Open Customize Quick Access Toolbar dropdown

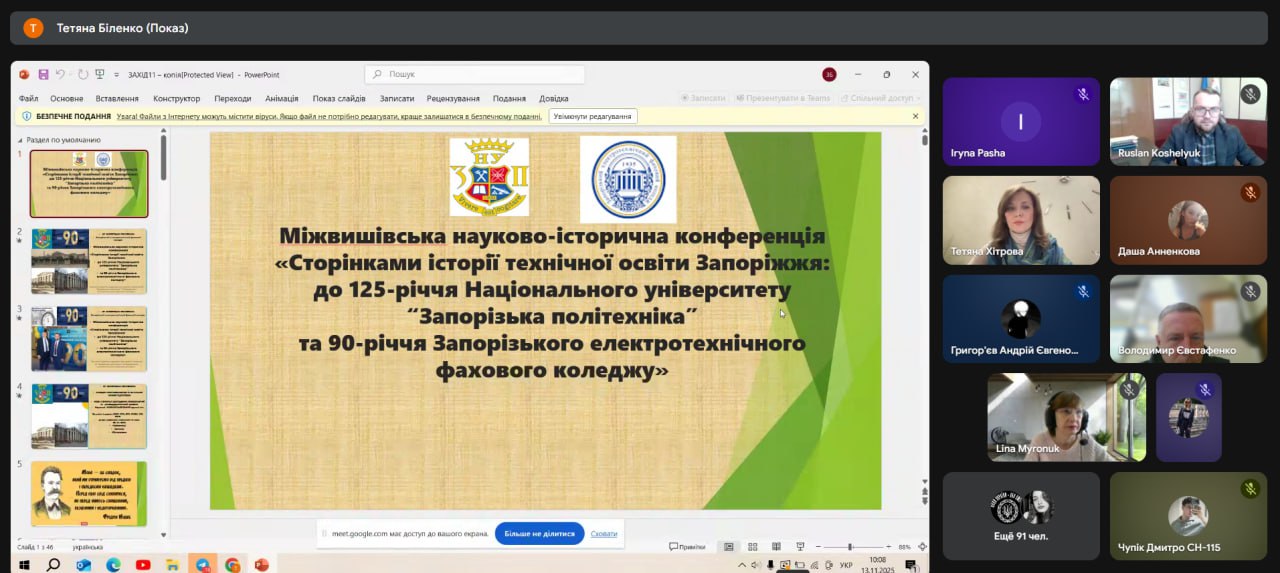[x=115, y=75]
